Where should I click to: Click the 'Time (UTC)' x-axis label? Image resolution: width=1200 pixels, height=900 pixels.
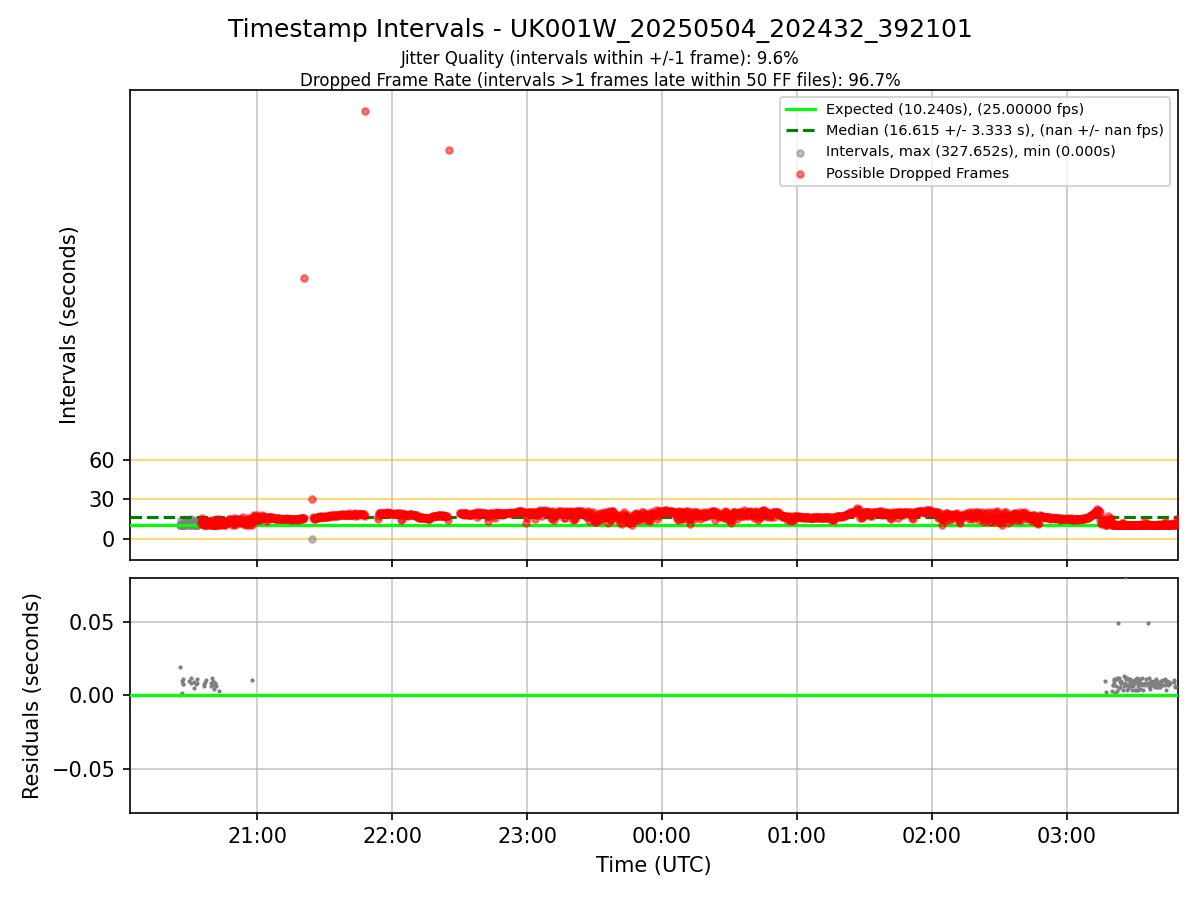[x=654, y=865]
